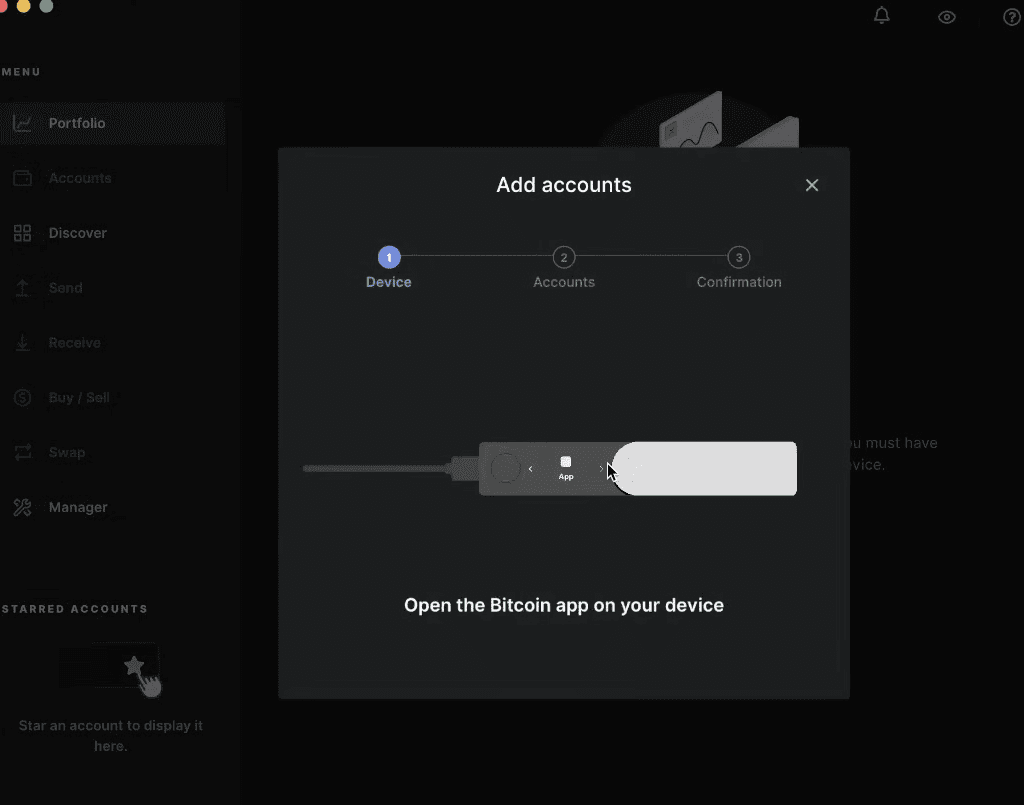
Task: Go to Discover in the sidebar menu
Action: click(x=77, y=233)
